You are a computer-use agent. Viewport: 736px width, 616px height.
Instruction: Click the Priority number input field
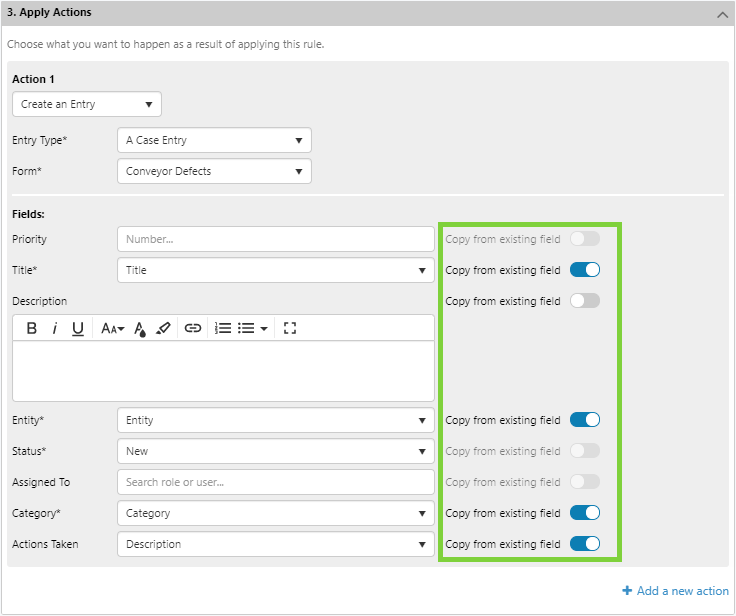click(275, 239)
